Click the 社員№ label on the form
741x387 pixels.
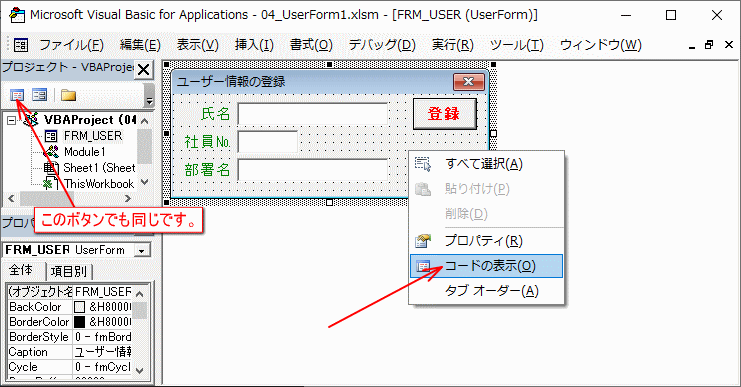click(207, 142)
